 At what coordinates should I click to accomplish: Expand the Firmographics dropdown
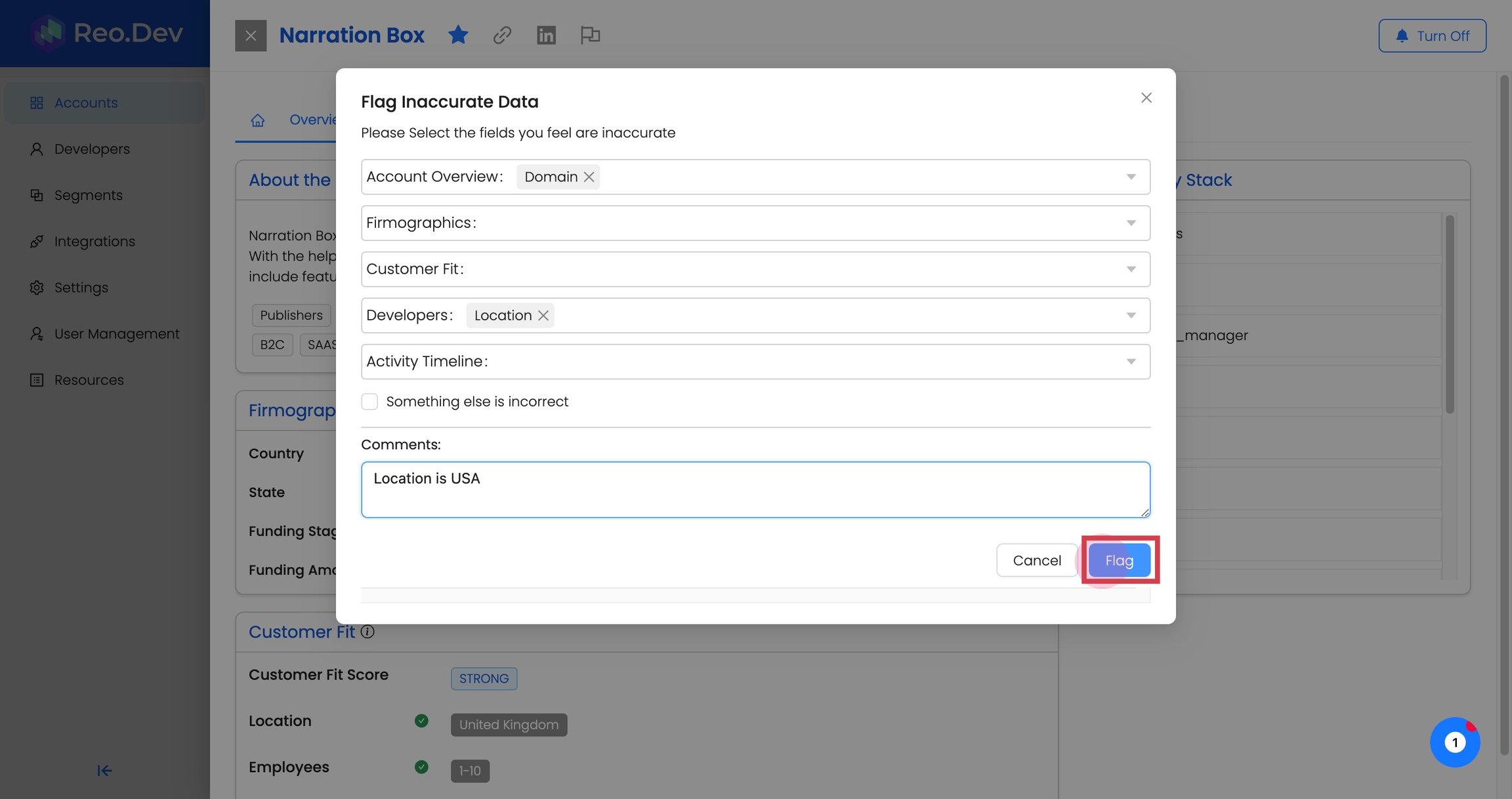[1131, 223]
